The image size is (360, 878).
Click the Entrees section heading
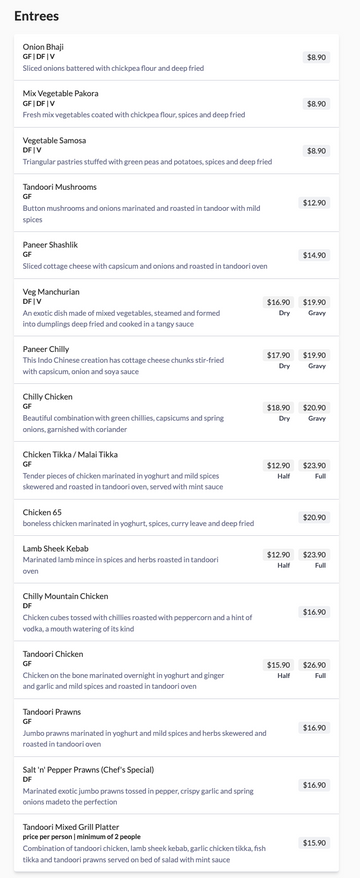(x=36, y=16)
